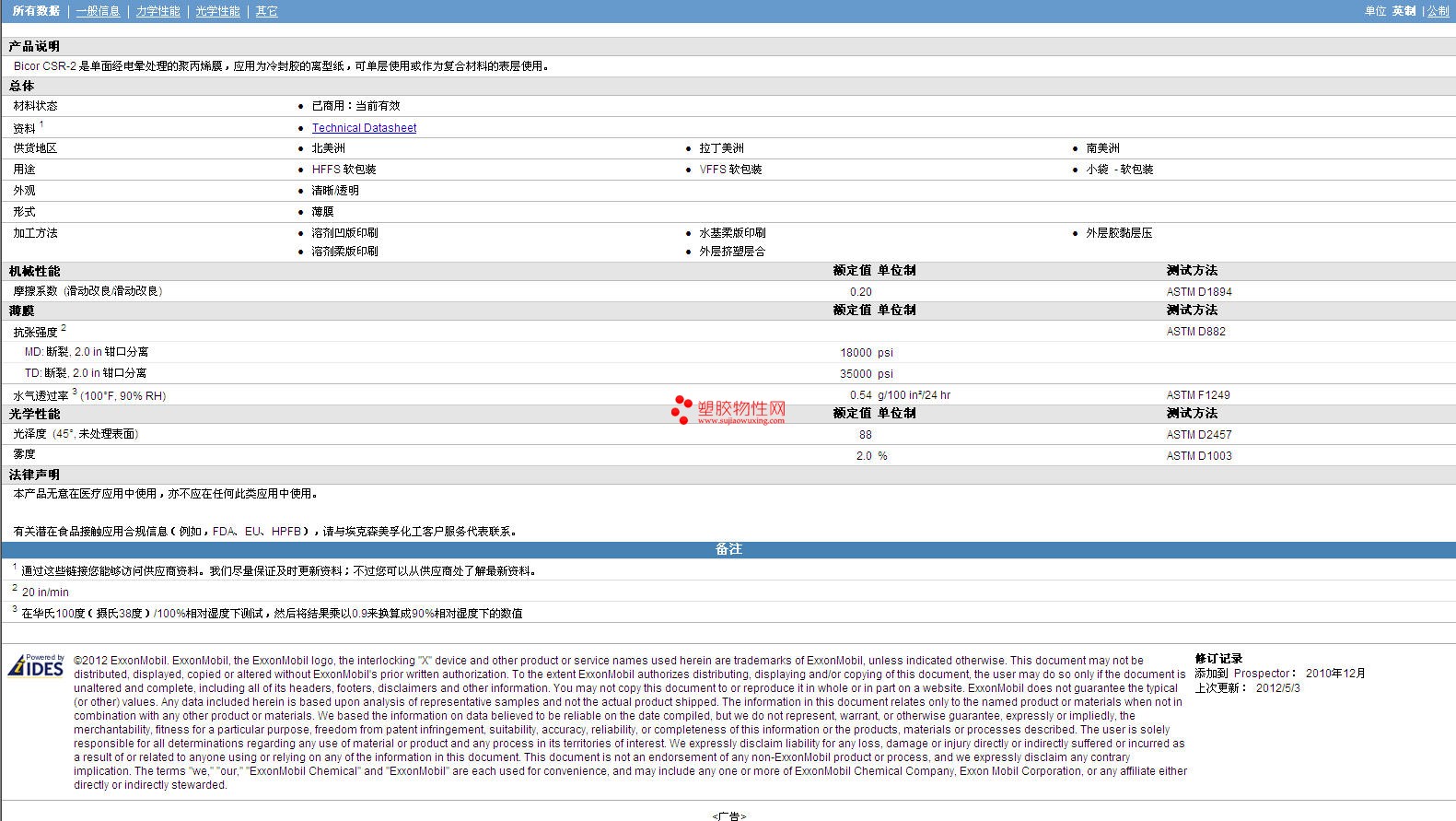Switch to the 其它 tab
This screenshot has width=1456, height=821.
[266, 11]
